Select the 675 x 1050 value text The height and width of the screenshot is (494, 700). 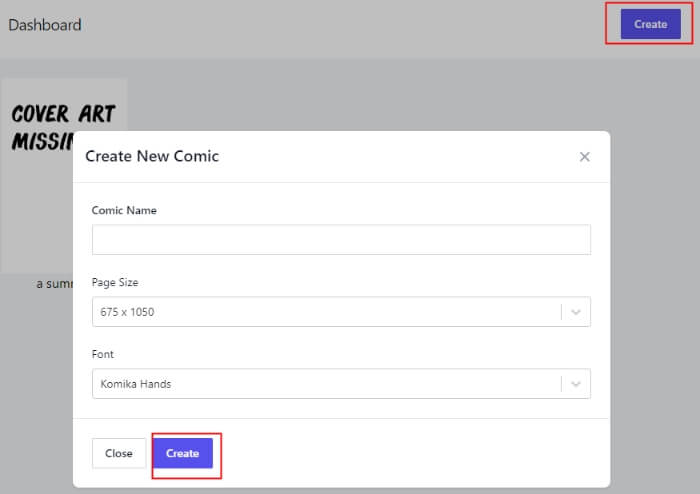[x=127, y=312]
